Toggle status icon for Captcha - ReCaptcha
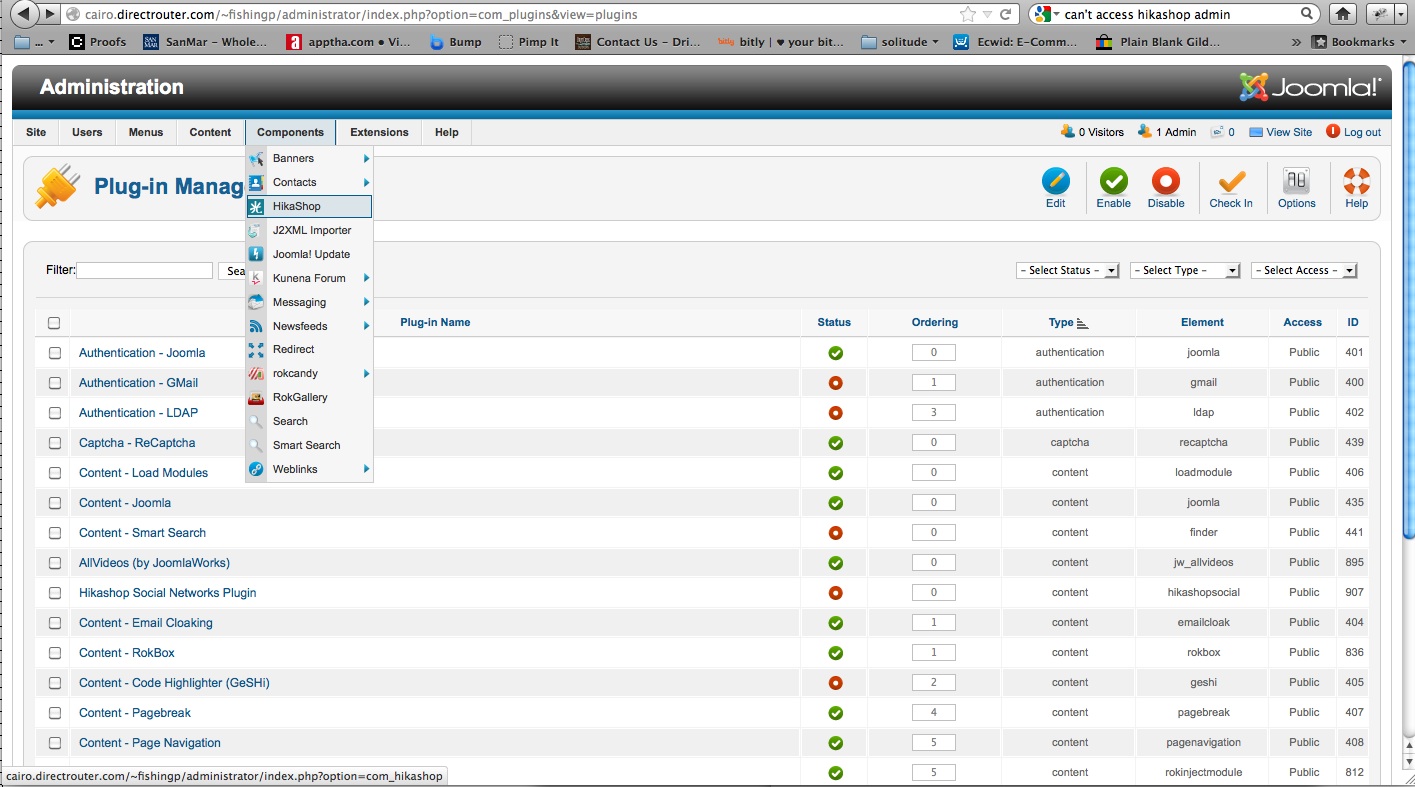The height and width of the screenshot is (787, 1415). tap(835, 443)
